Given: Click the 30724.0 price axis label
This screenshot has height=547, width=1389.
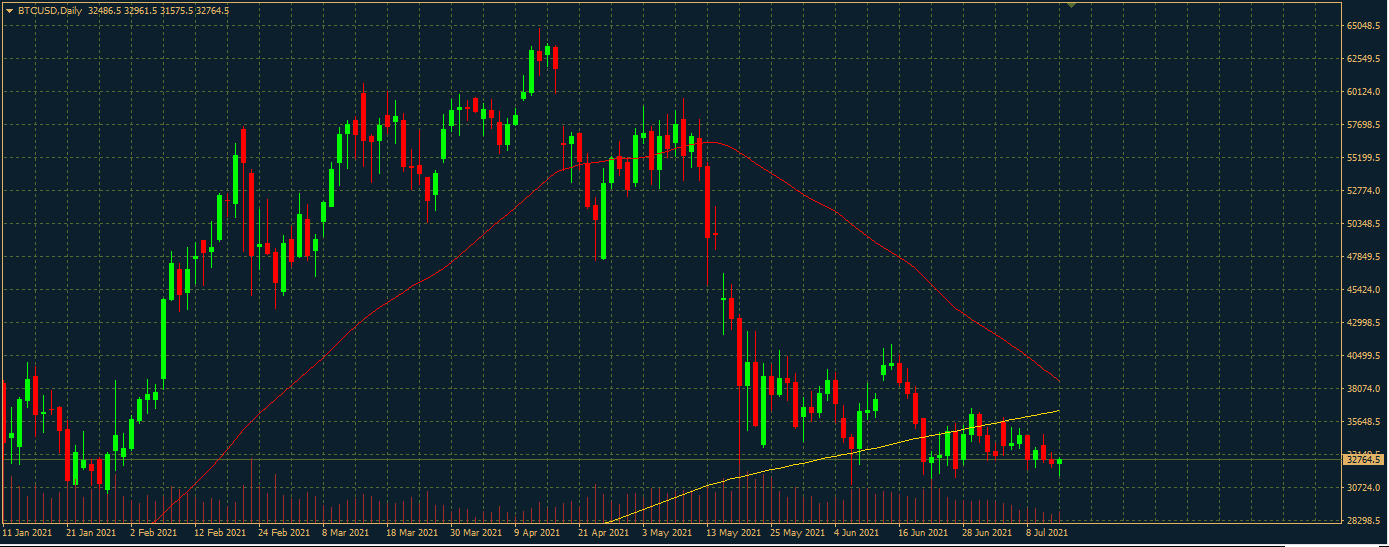Looking at the screenshot, I should pos(1364,488).
